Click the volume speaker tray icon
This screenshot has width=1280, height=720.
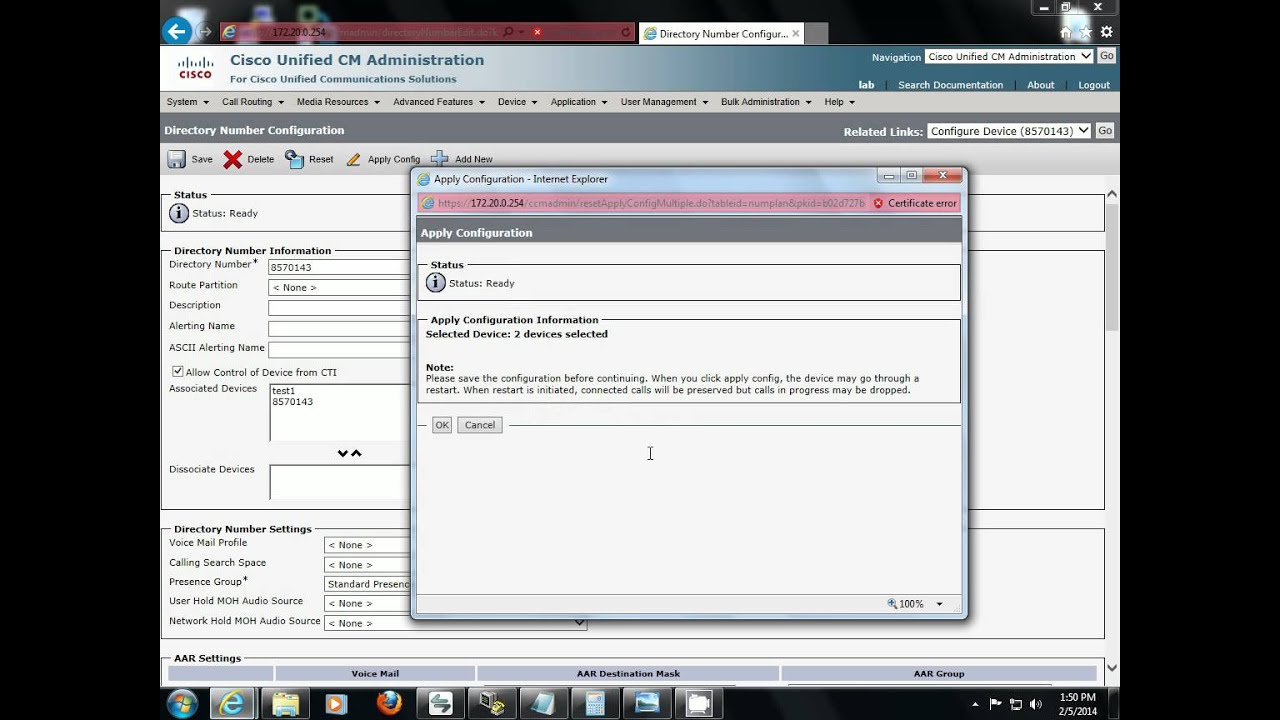pos(1036,704)
